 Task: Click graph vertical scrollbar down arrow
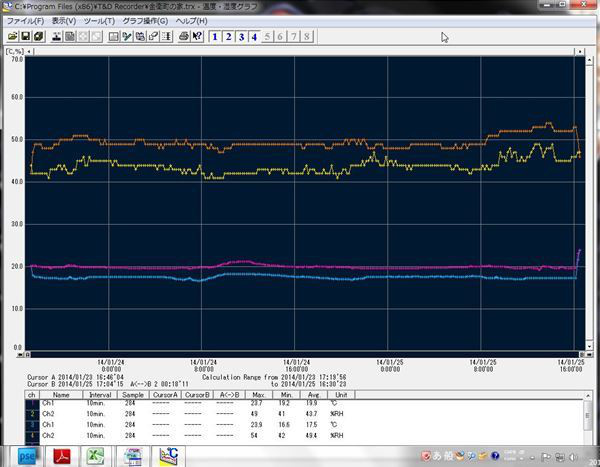[x=590, y=346]
